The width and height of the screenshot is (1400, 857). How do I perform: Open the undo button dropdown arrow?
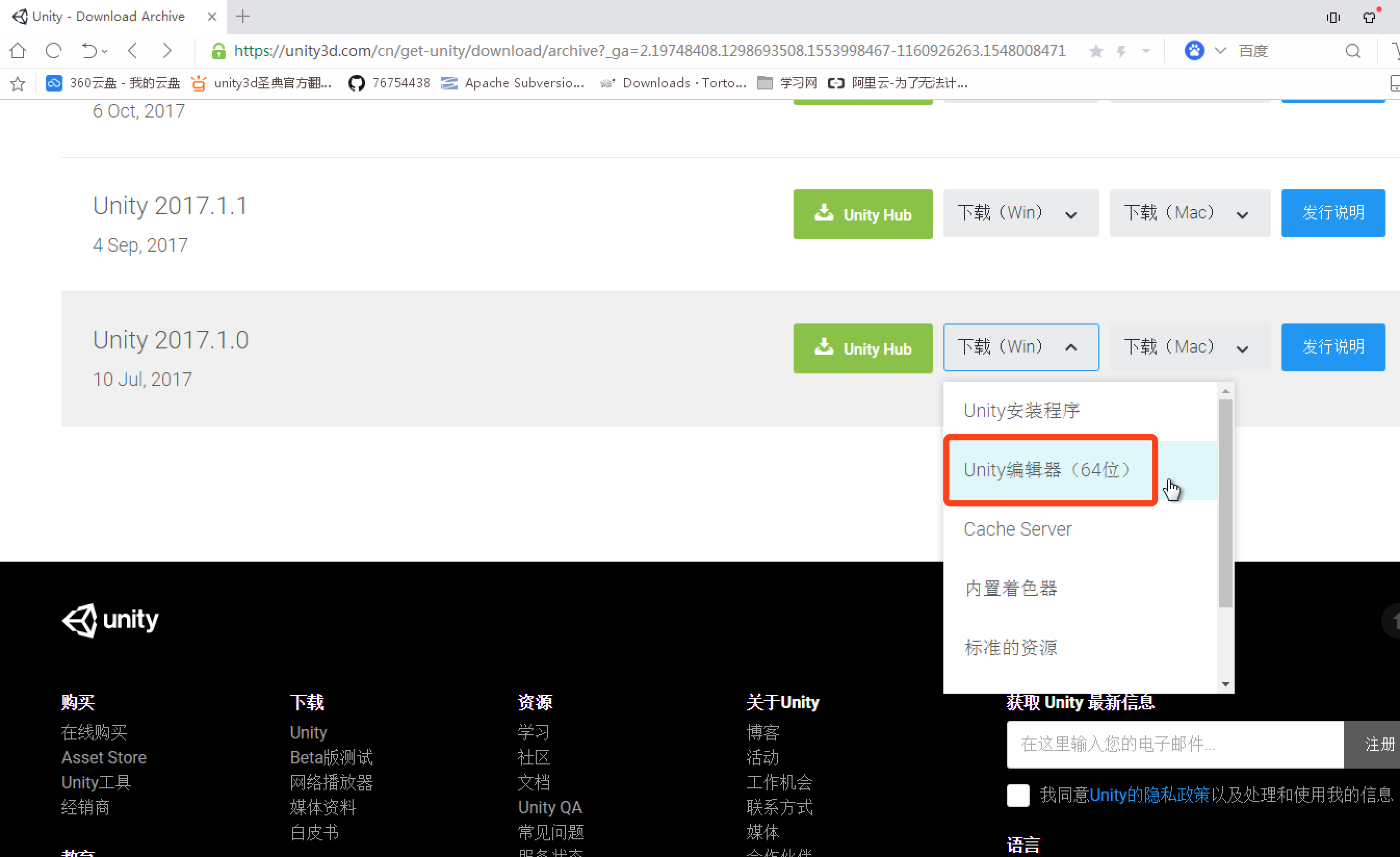[x=105, y=51]
